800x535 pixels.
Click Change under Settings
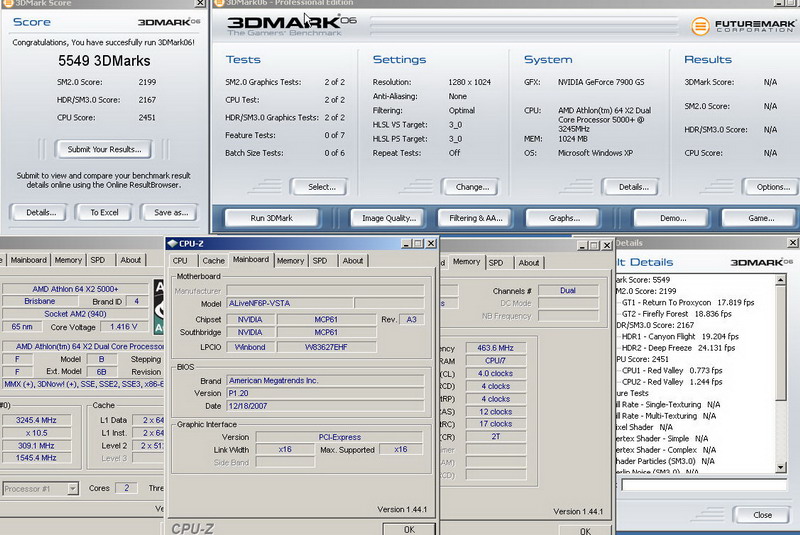pos(469,187)
